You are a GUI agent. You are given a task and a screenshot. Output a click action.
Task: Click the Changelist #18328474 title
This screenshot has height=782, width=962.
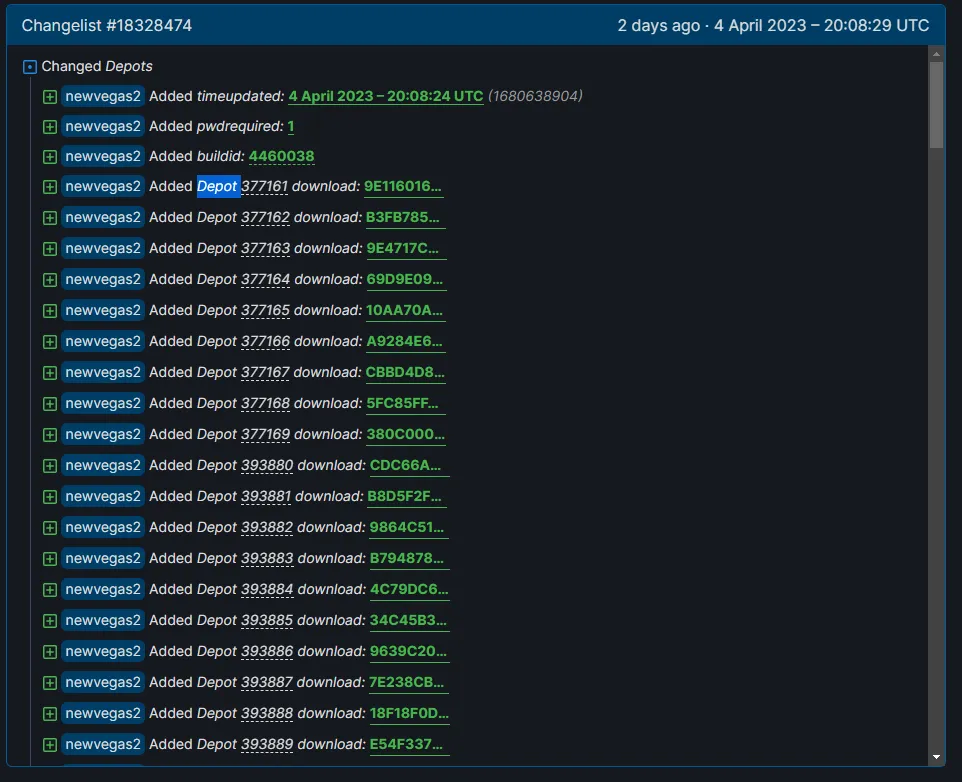pyautogui.click(x=107, y=25)
